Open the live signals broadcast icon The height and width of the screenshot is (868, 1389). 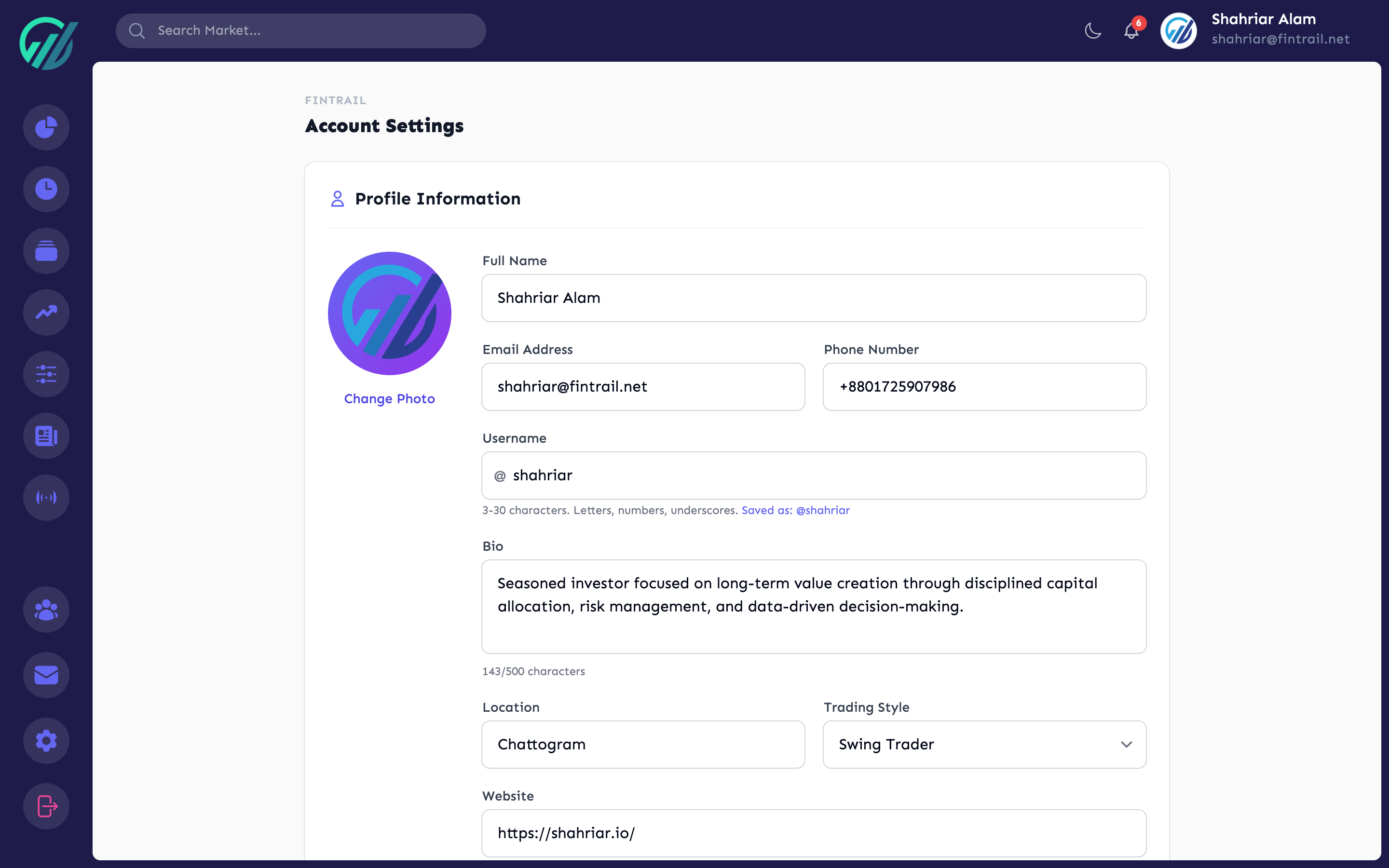(x=46, y=497)
